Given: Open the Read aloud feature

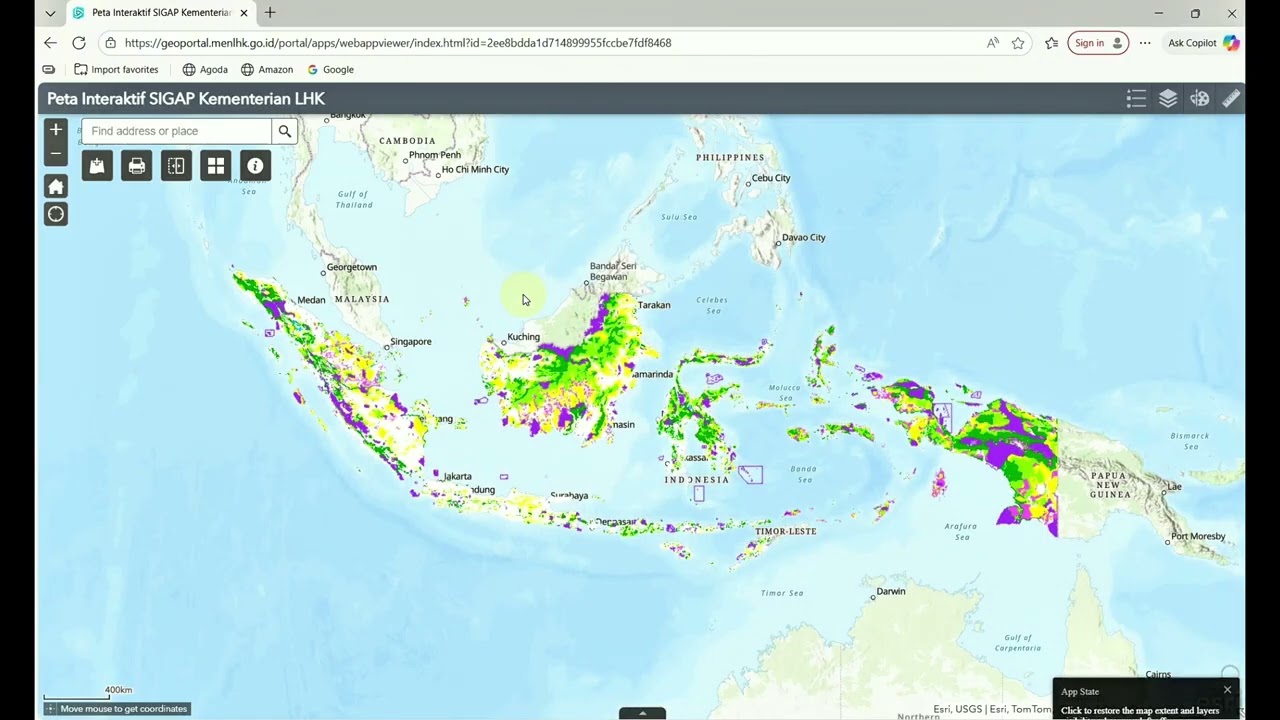Looking at the screenshot, I should tap(992, 43).
